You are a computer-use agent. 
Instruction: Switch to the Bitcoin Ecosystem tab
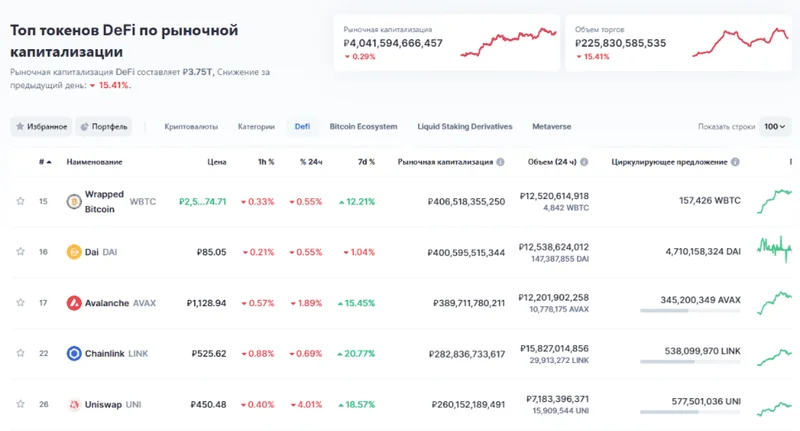tap(363, 127)
